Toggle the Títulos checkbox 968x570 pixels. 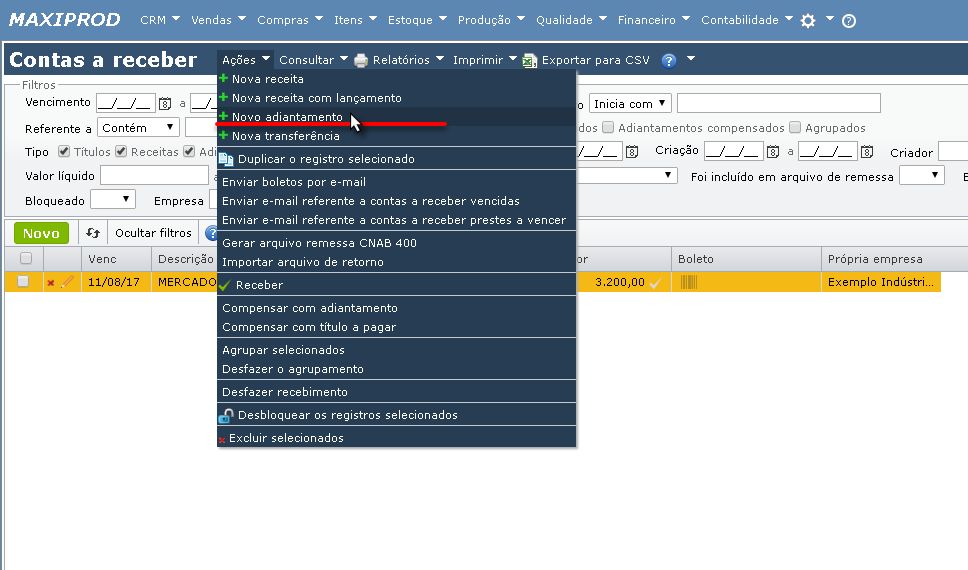(x=64, y=151)
